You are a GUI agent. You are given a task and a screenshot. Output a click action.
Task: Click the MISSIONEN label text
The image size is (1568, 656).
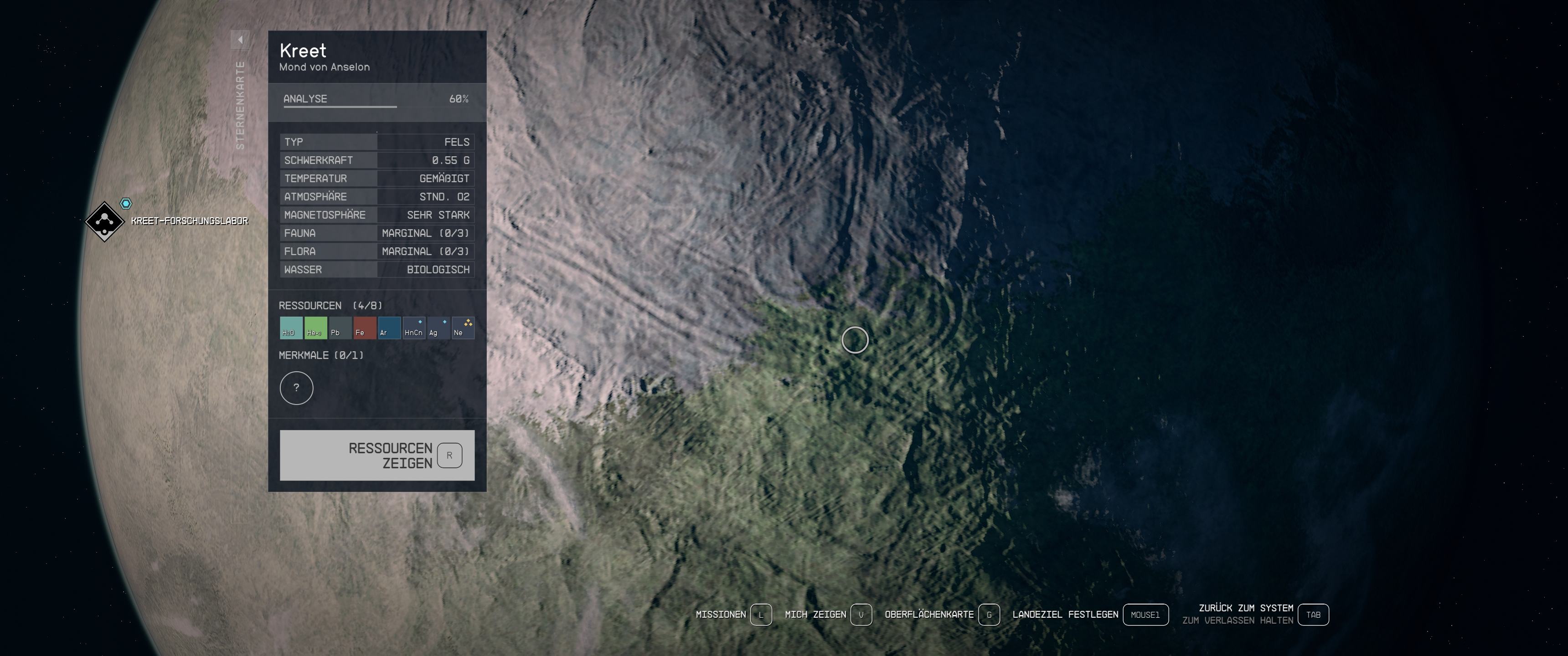(721, 615)
